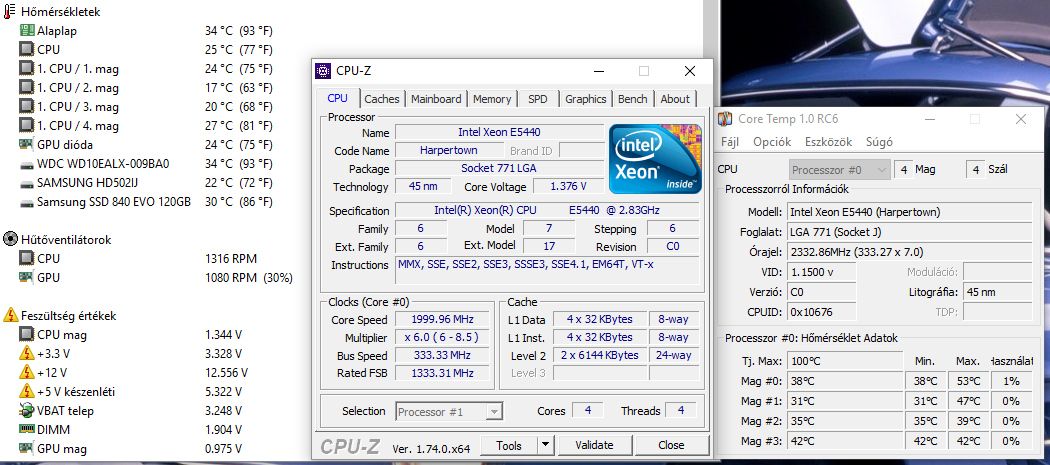Click the Bus Speed value 333.33 MHz
Viewport: 1050px width, 465px height.
click(443, 355)
